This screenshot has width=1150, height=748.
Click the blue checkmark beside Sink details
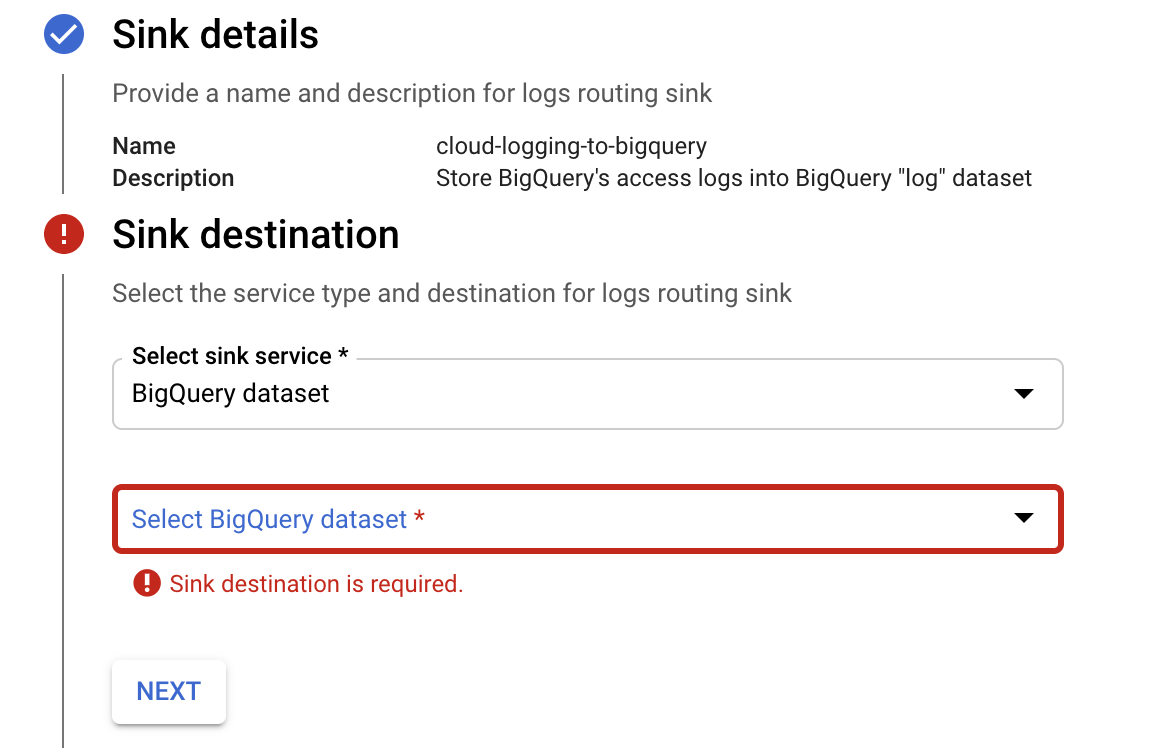click(64, 35)
